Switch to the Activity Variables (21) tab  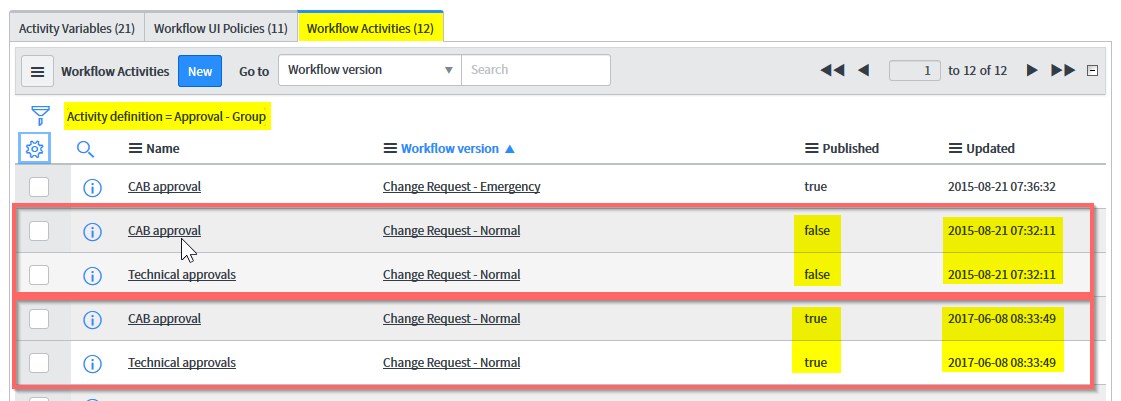tap(77, 28)
